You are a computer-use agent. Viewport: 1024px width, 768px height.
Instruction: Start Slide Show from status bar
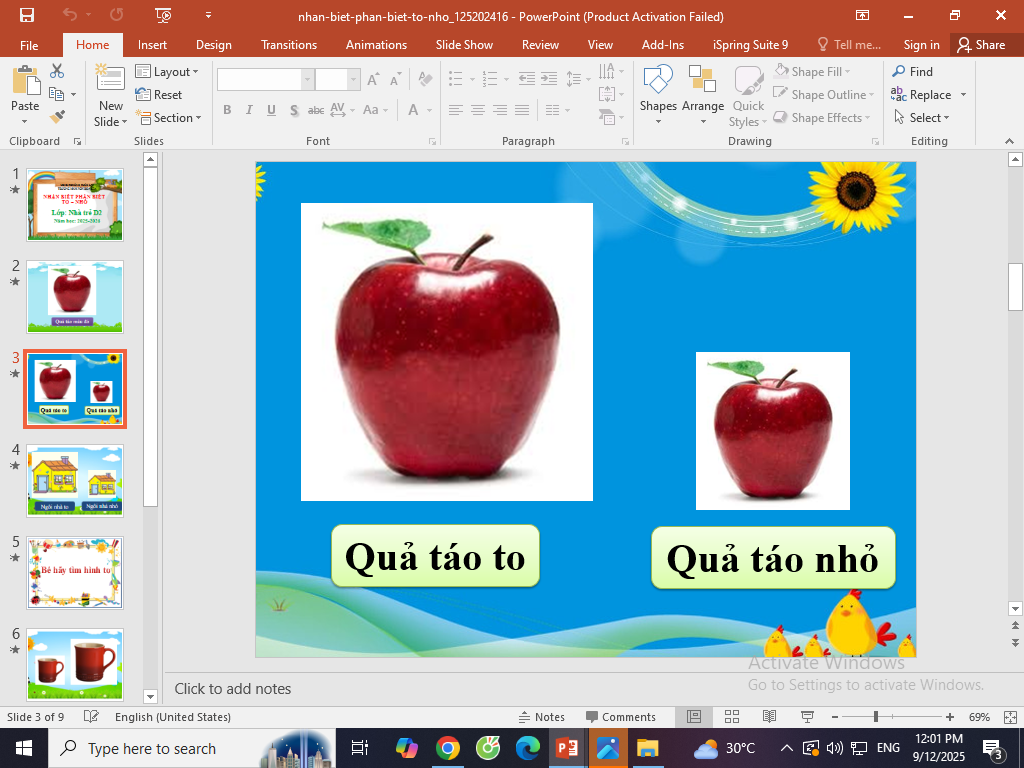point(807,717)
